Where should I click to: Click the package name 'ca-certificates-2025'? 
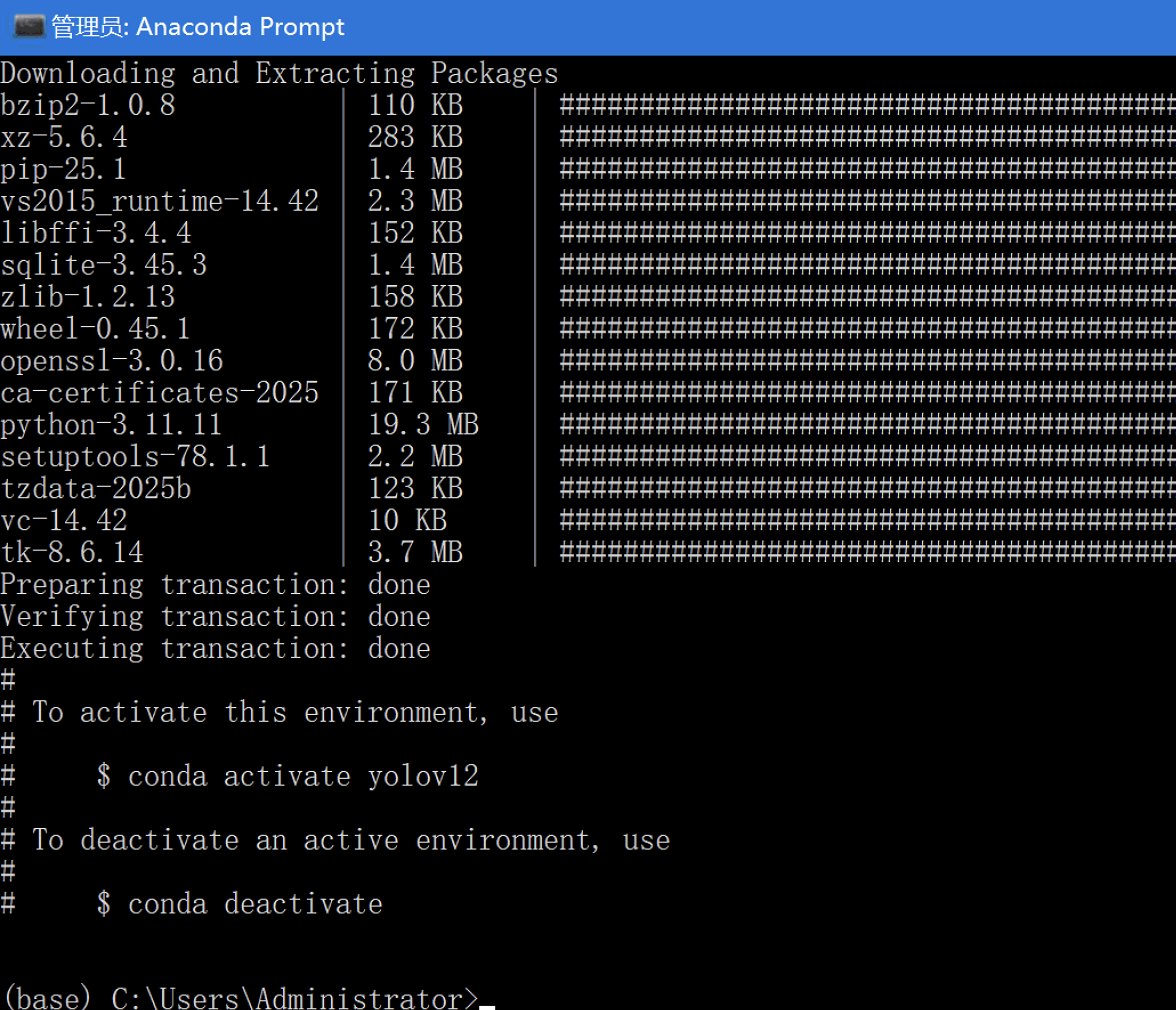[160, 393]
